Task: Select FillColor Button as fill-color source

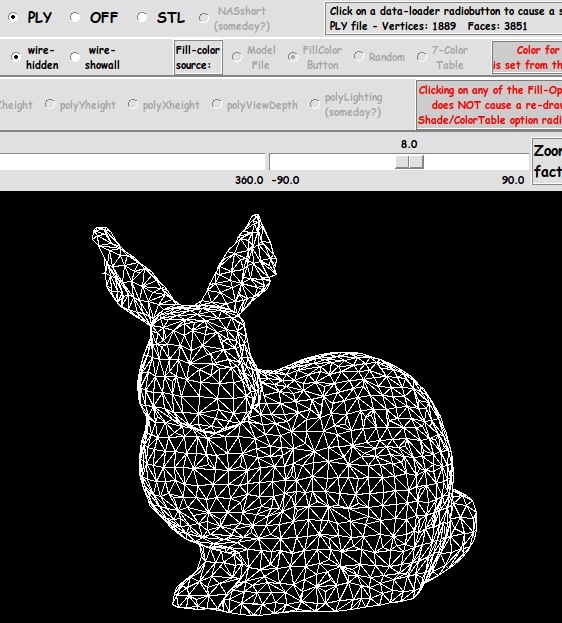Action: tap(293, 57)
